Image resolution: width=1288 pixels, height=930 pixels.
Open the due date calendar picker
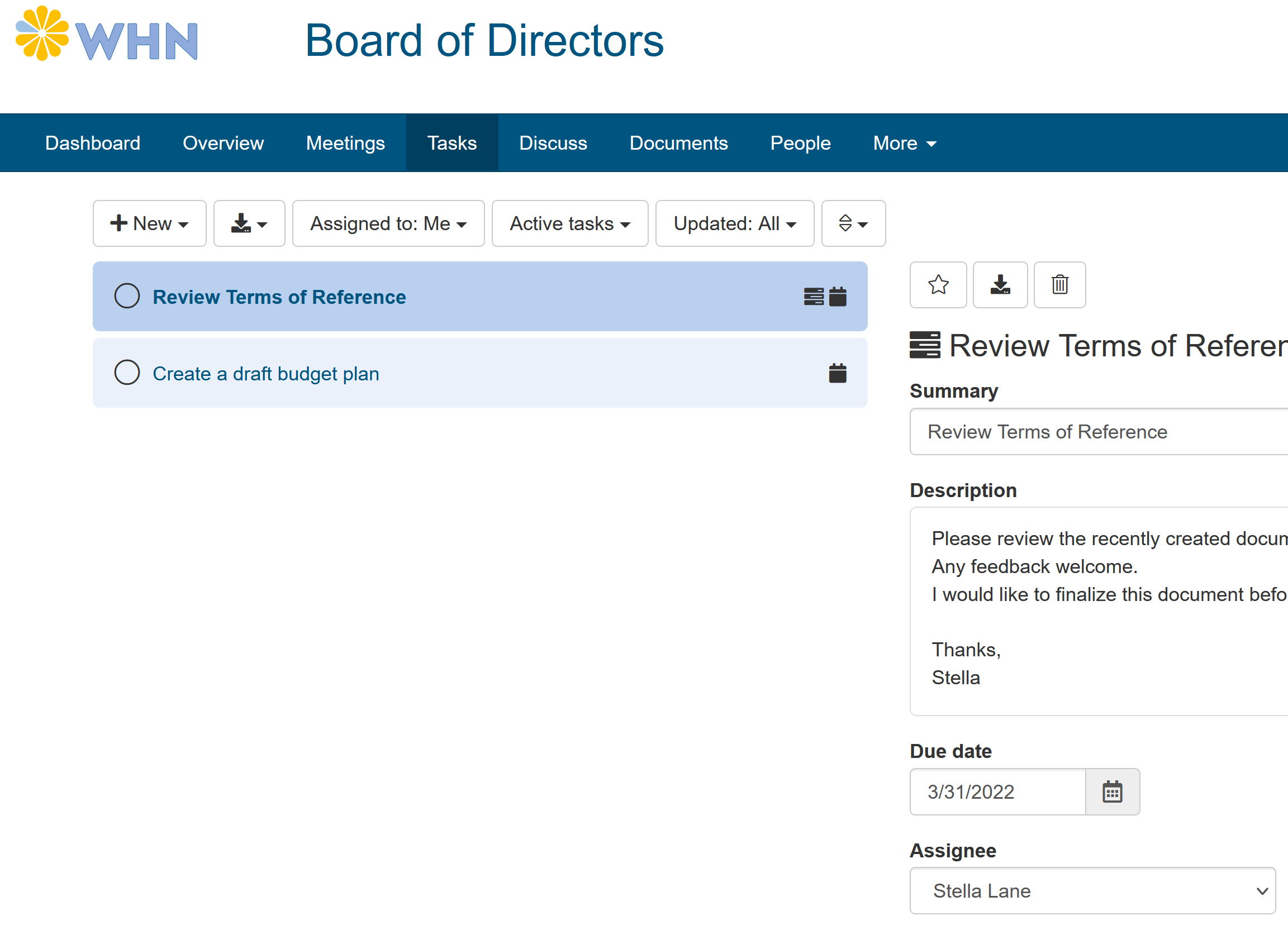[x=1111, y=791]
